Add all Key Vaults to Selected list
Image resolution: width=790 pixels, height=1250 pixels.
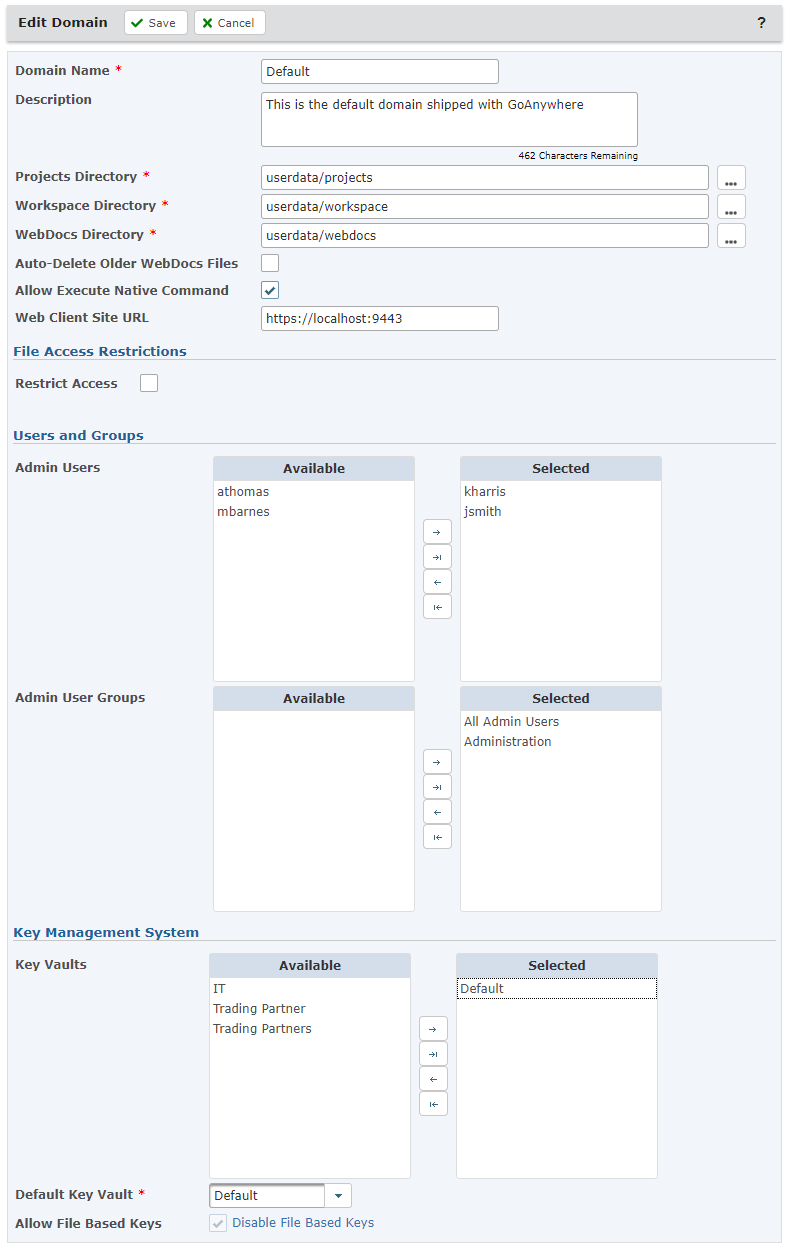pos(433,1054)
